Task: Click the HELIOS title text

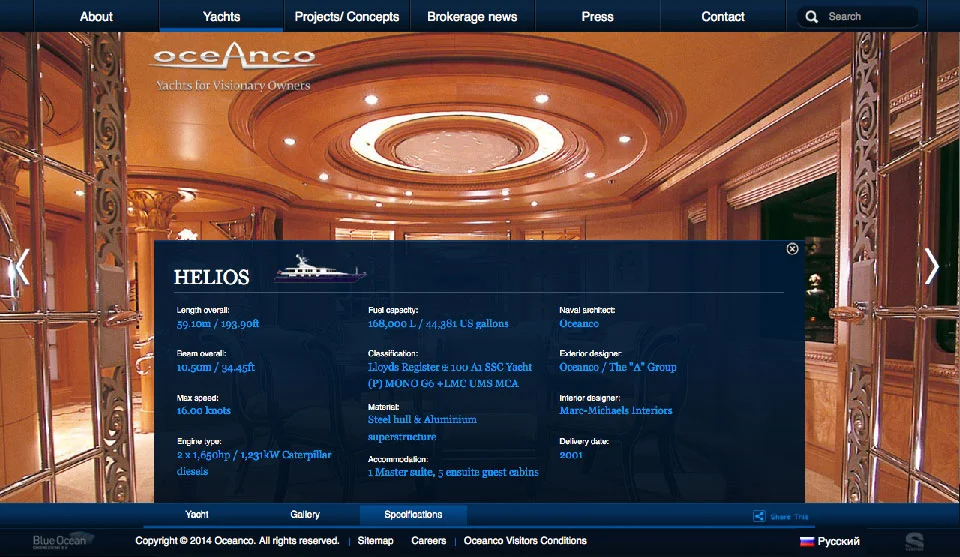Action: coord(211,277)
